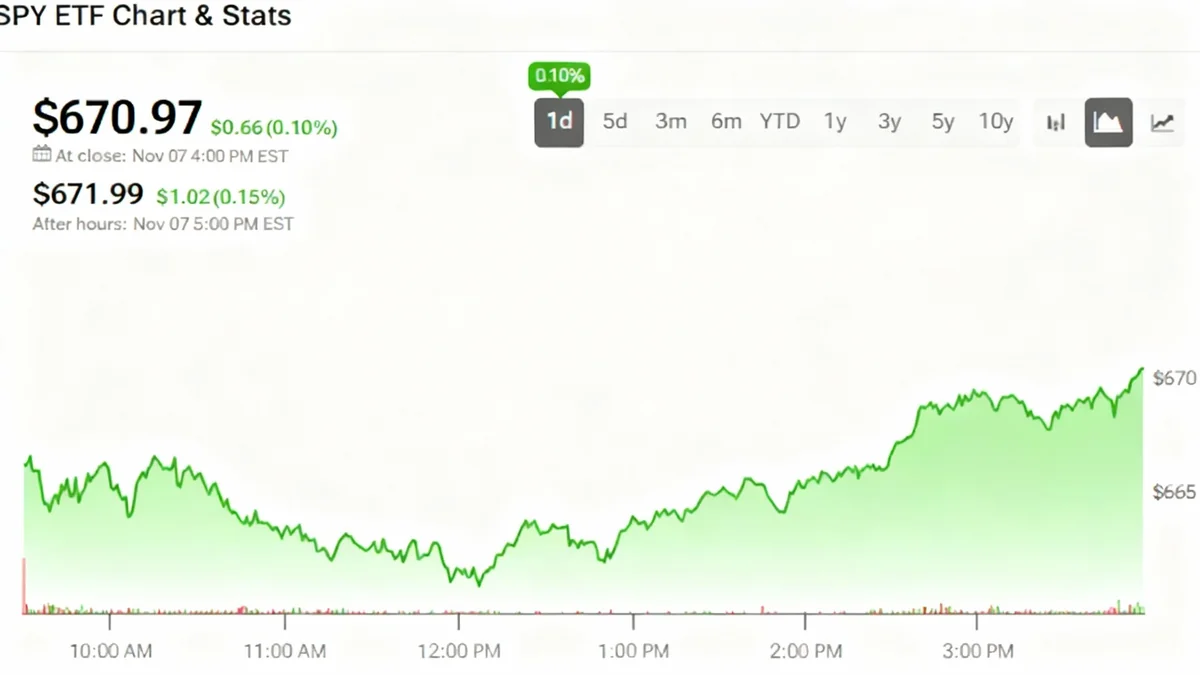The width and height of the screenshot is (1200, 675).
Task: Click the $670 axis label on the chart
Action: coord(1174,378)
